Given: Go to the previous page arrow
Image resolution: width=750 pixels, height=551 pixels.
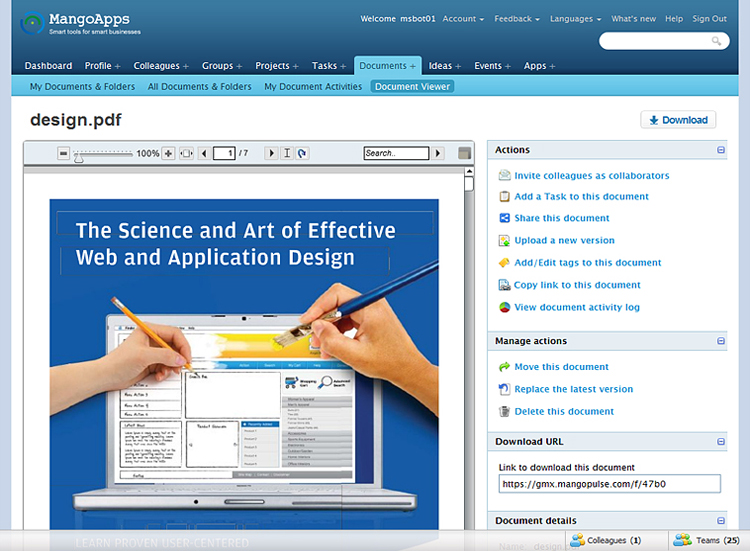Looking at the screenshot, I should [x=204, y=153].
